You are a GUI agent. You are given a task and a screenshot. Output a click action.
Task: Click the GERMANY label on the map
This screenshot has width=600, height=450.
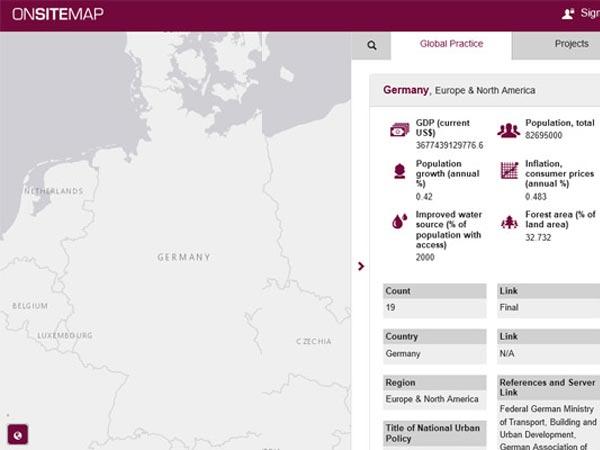point(184,257)
